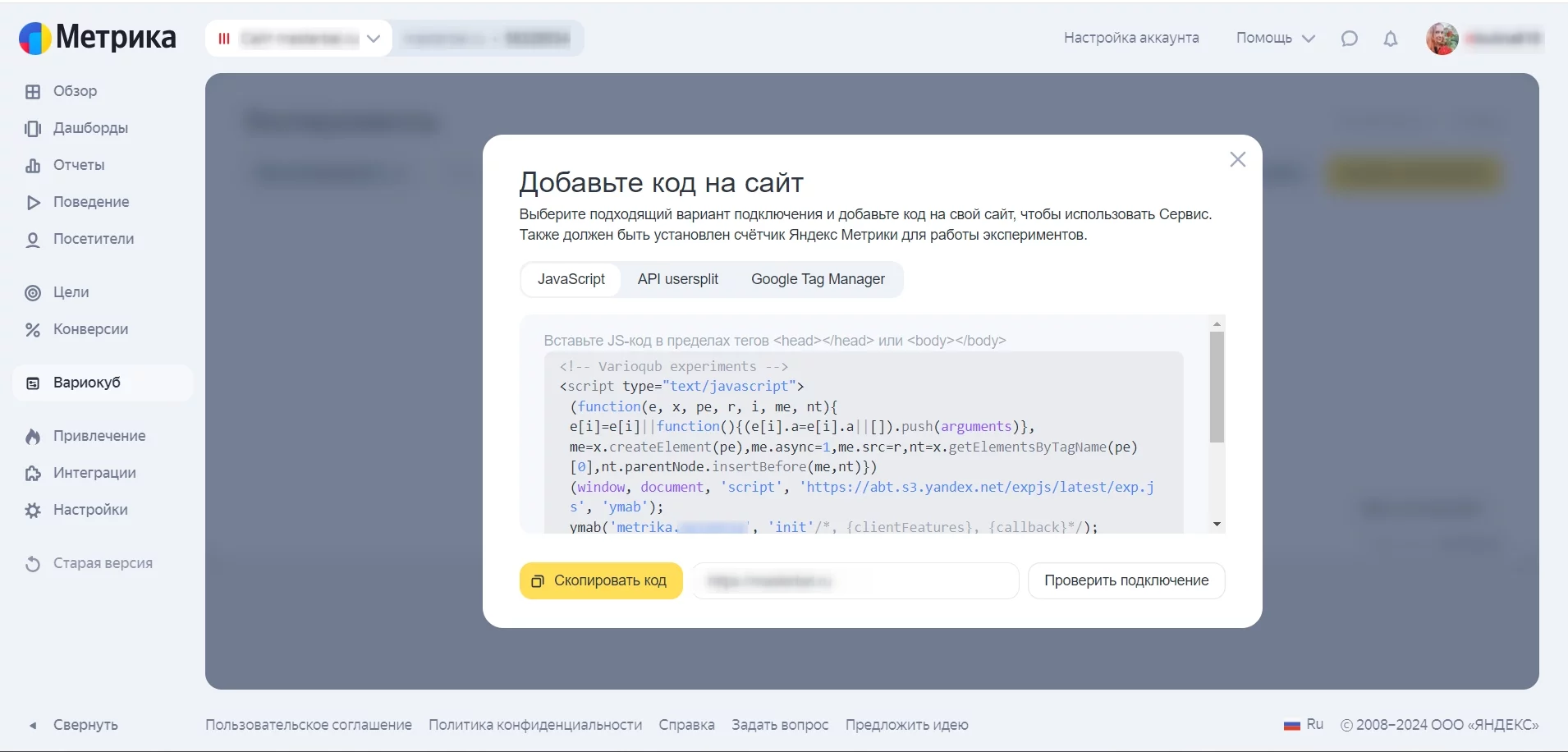1568x752 pixels.
Task: Click the site URL input field
Action: click(x=855, y=580)
